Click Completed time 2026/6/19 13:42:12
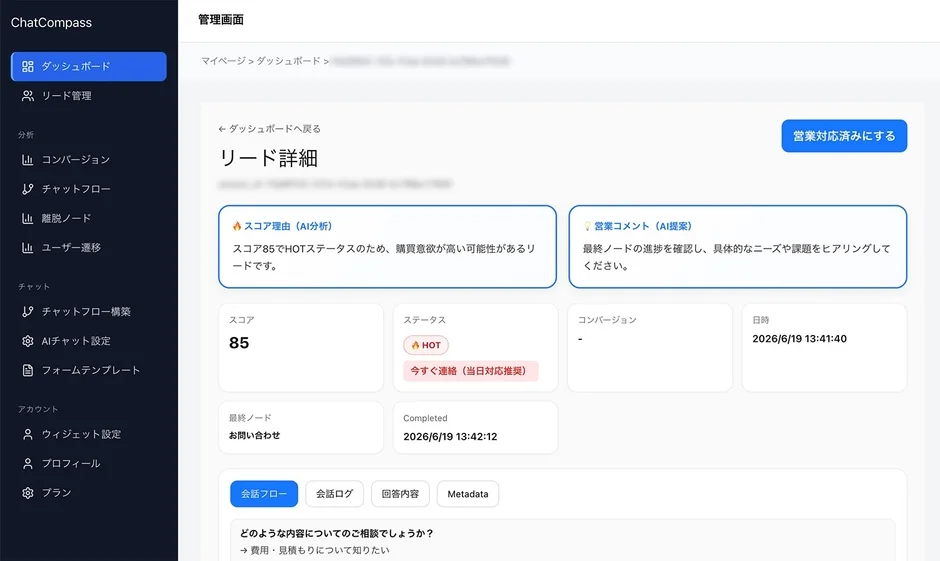The image size is (940, 561). click(x=450, y=437)
